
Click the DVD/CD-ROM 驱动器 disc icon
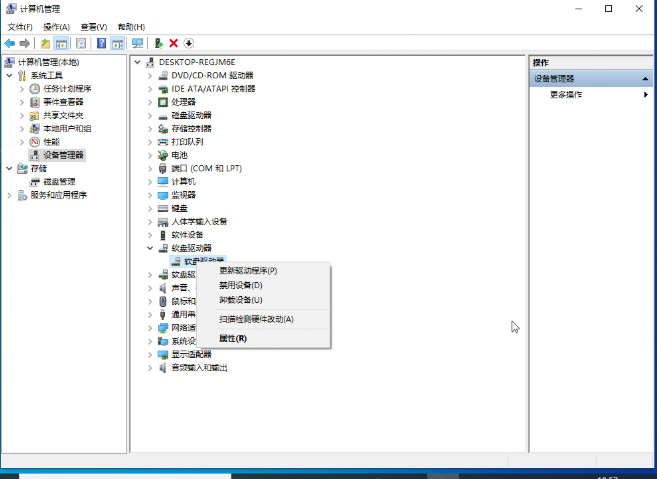pyautogui.click(x=163, y=75)
